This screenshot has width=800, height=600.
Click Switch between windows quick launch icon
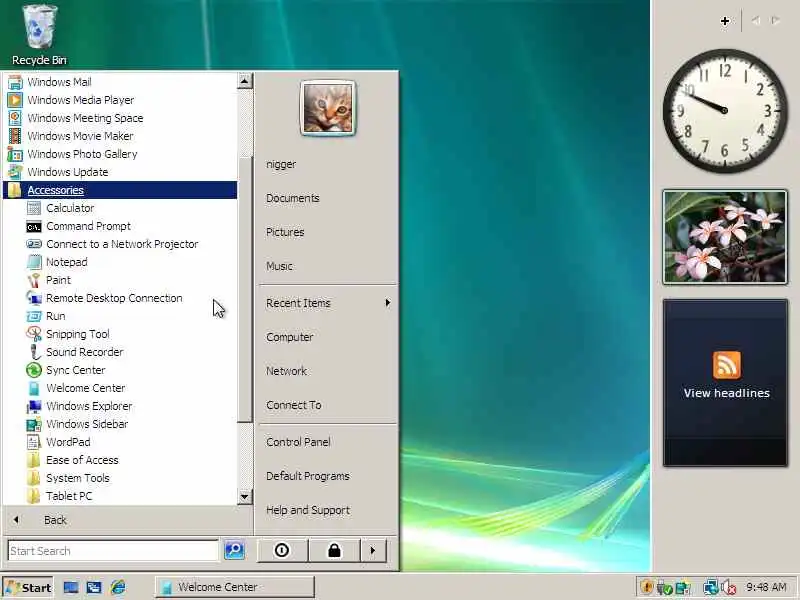94,587
